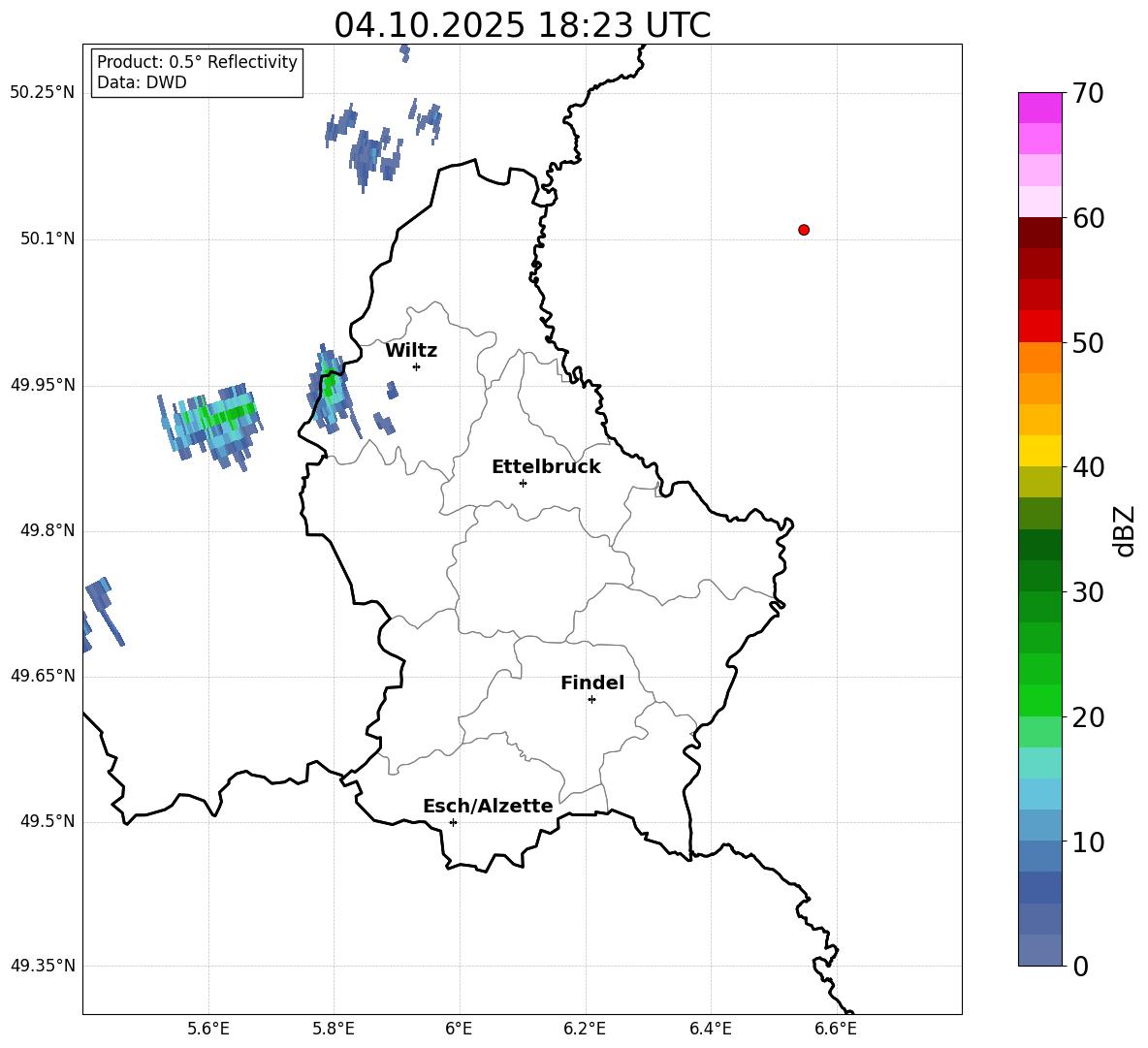Click the 50.1°N latitude label

pyautogui.click(x=48, y=238)
